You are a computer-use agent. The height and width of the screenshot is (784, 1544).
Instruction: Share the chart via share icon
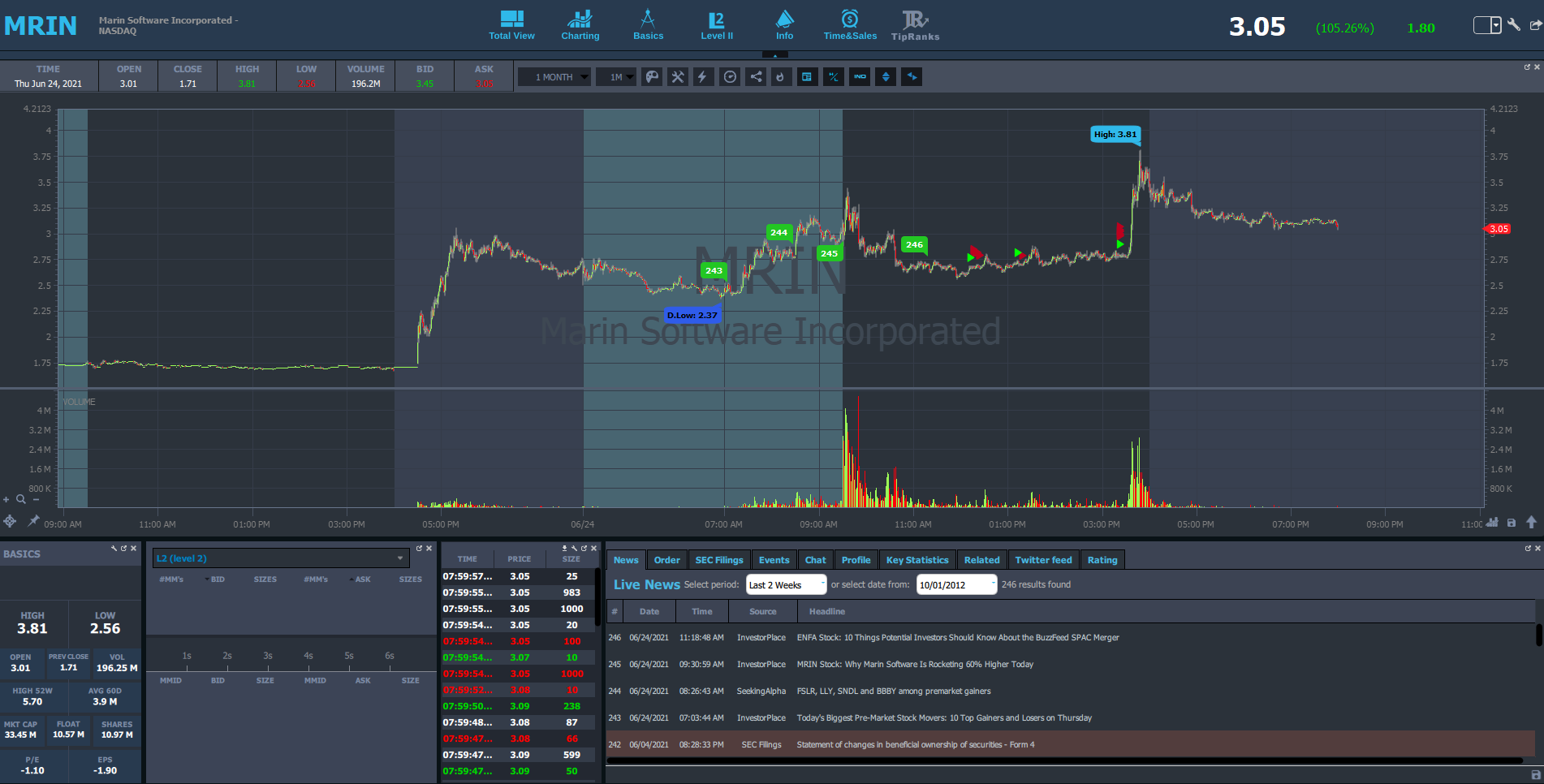(756, 77)
